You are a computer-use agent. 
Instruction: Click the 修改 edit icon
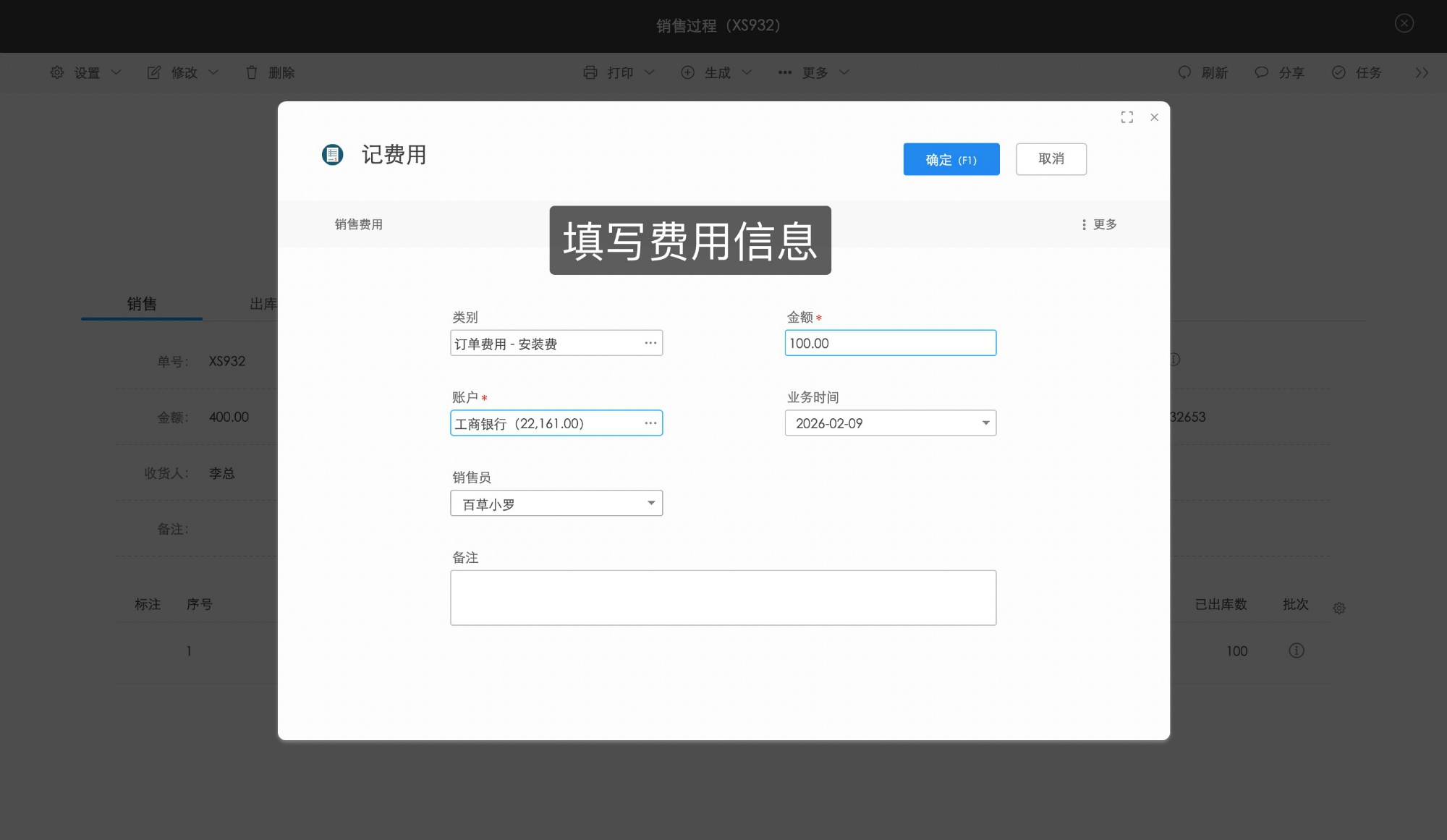[153, 72]
